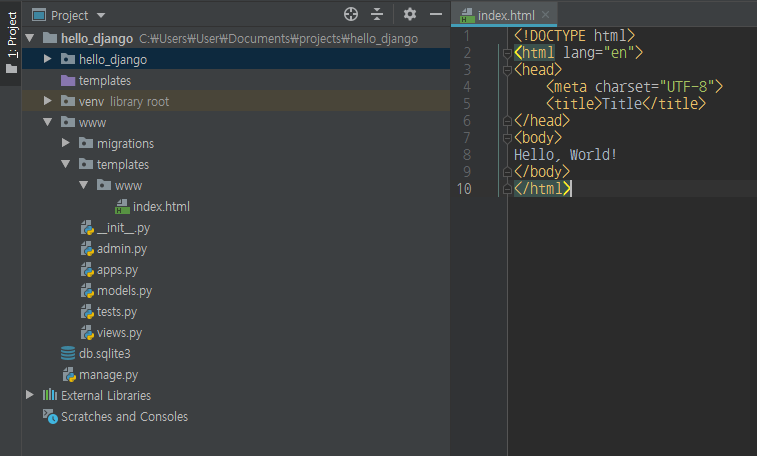Image resolution: width=757 pixels, height=456 pixels.
Task: Click the <!DOCTYPE html> code line
Action: (574, 36)
